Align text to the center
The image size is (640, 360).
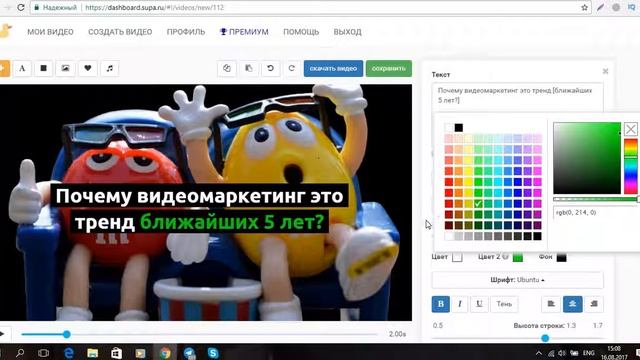[573, 304]
